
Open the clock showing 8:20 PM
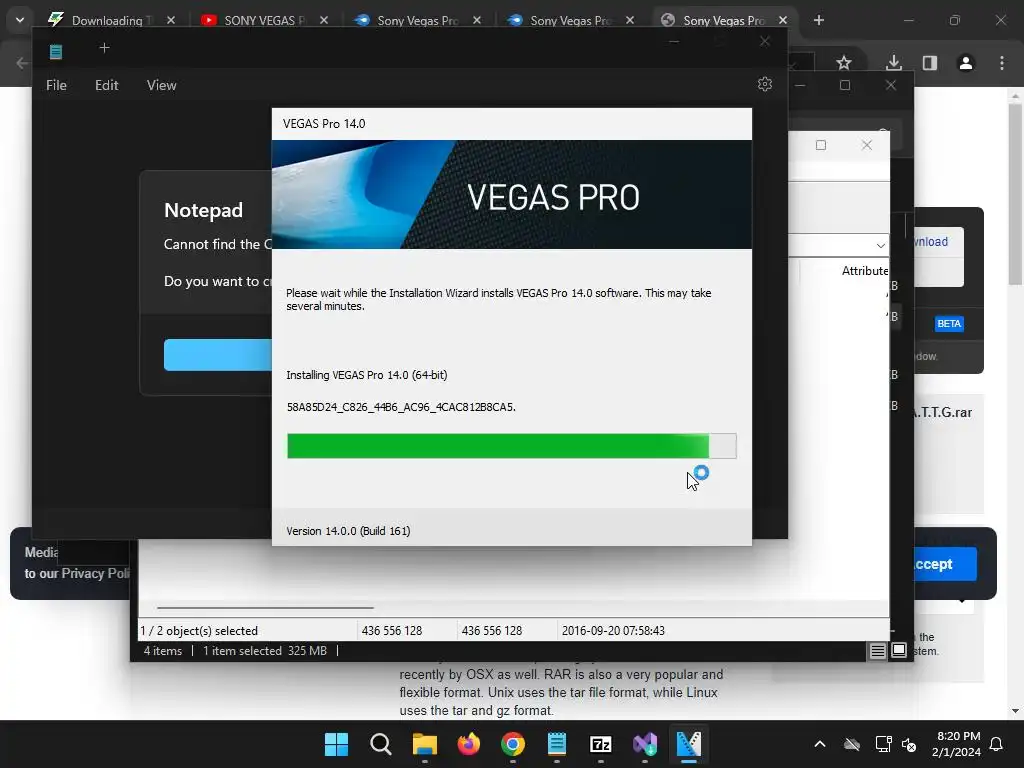point(956,744)
